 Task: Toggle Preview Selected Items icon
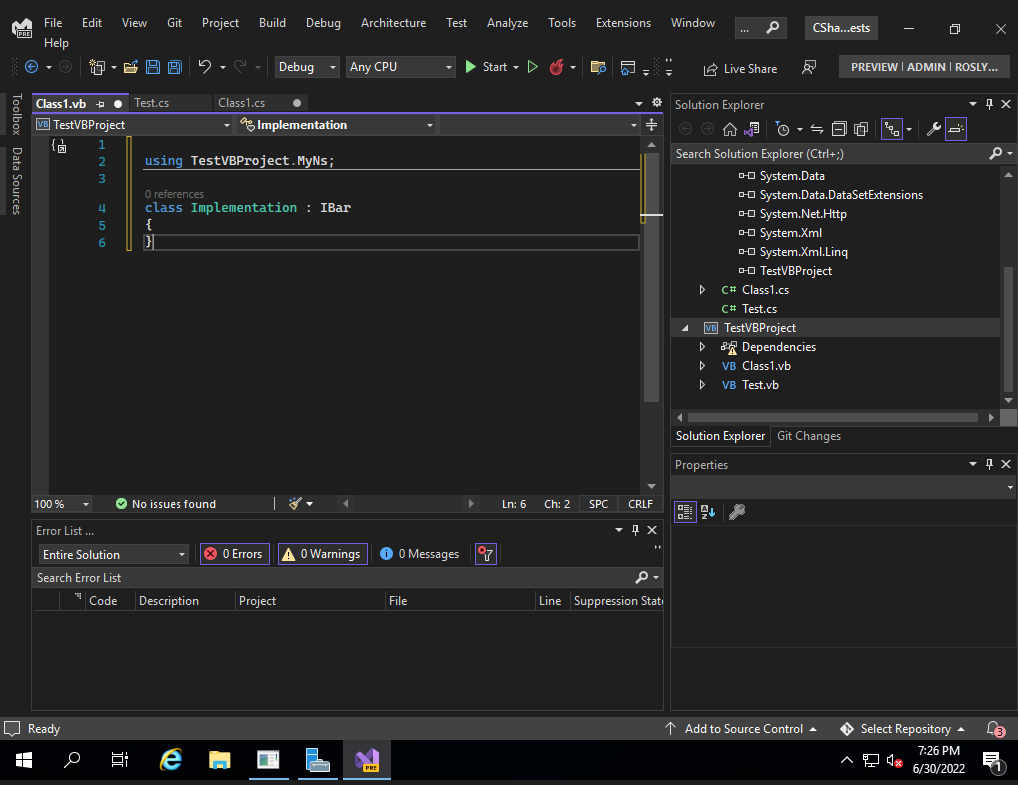point(956,129)
